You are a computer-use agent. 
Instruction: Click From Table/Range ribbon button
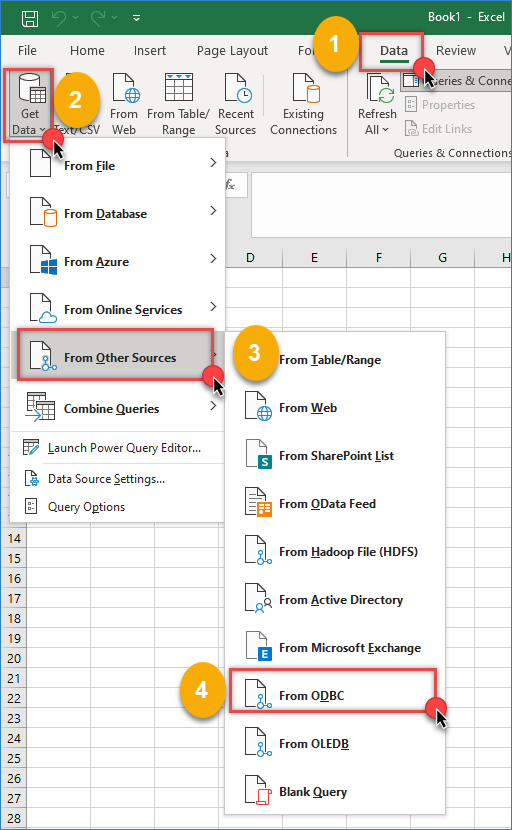tap(178, 105)
